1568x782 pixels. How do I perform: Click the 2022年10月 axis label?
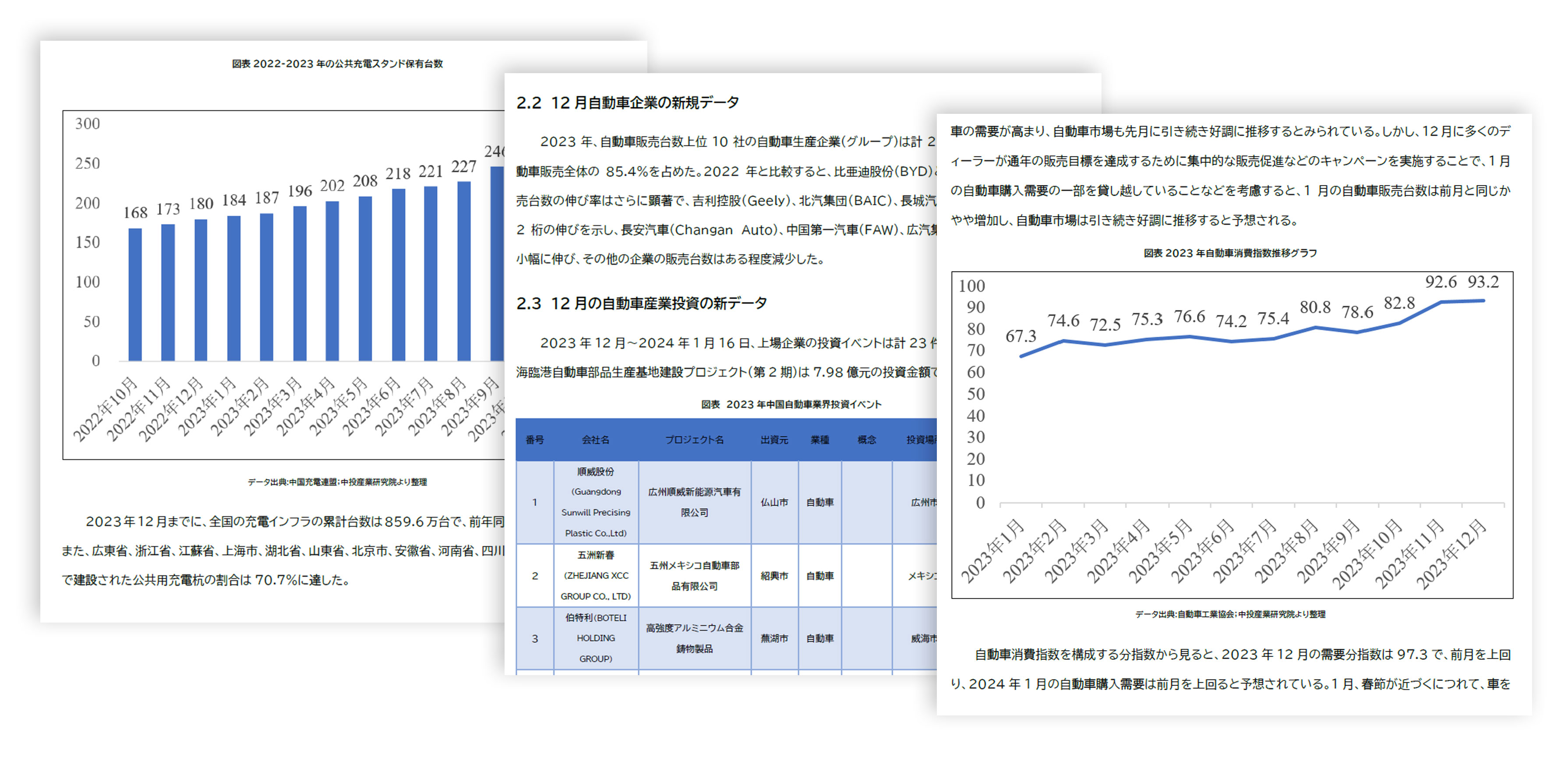point(106,409)
